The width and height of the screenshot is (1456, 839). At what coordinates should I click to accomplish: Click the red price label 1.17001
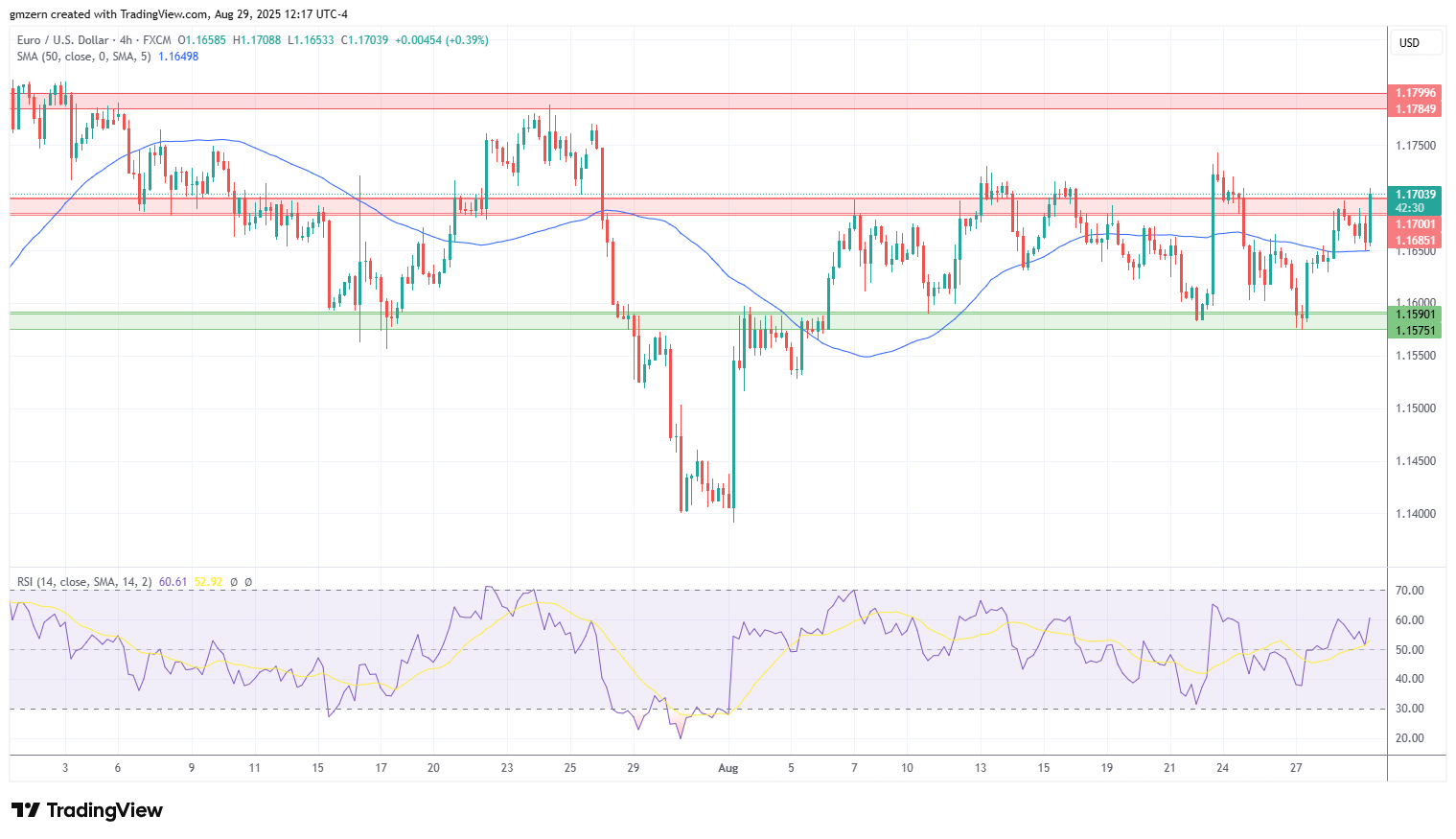coord(1415,224)
